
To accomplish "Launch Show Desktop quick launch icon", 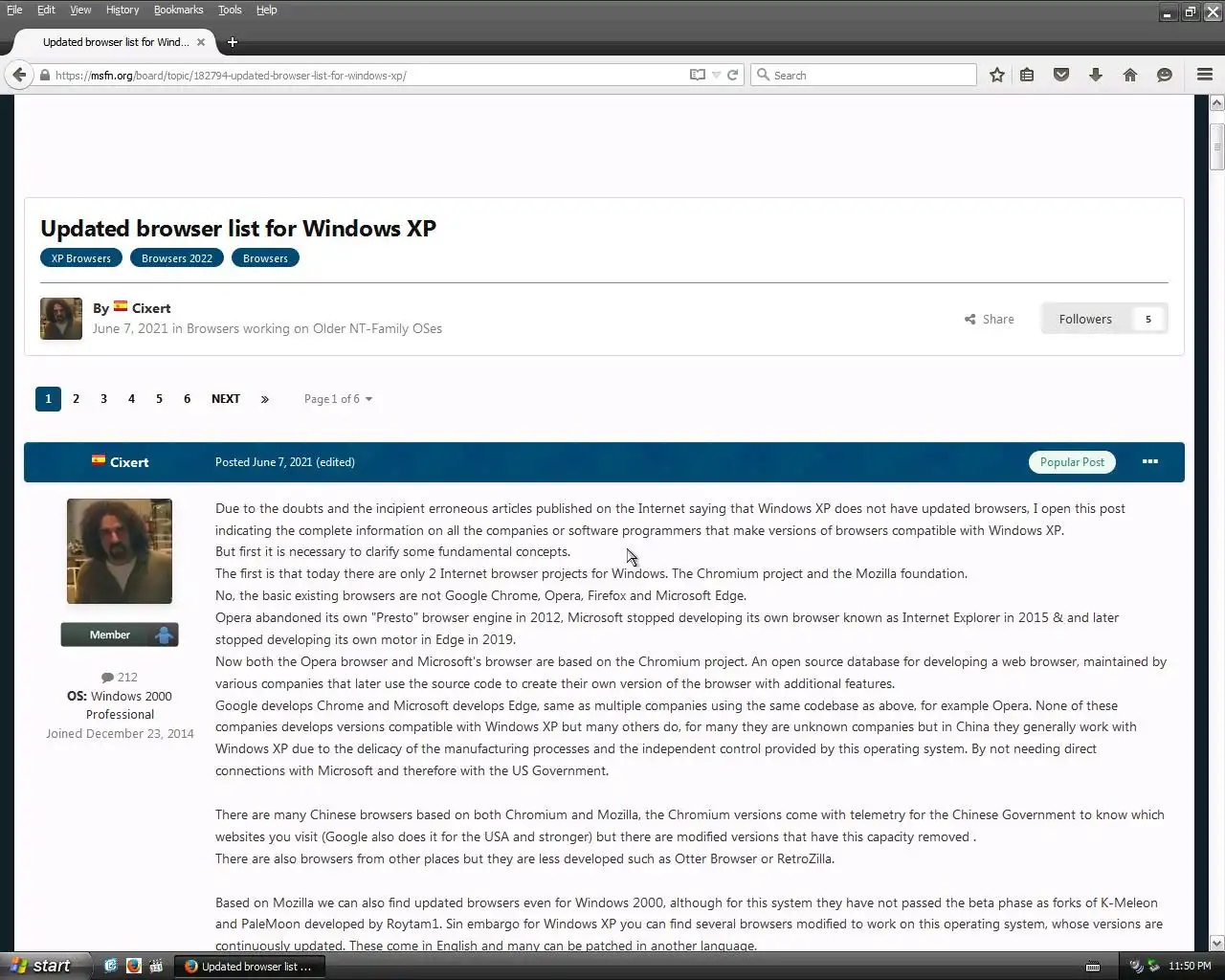I will click(x=110, y=967).
